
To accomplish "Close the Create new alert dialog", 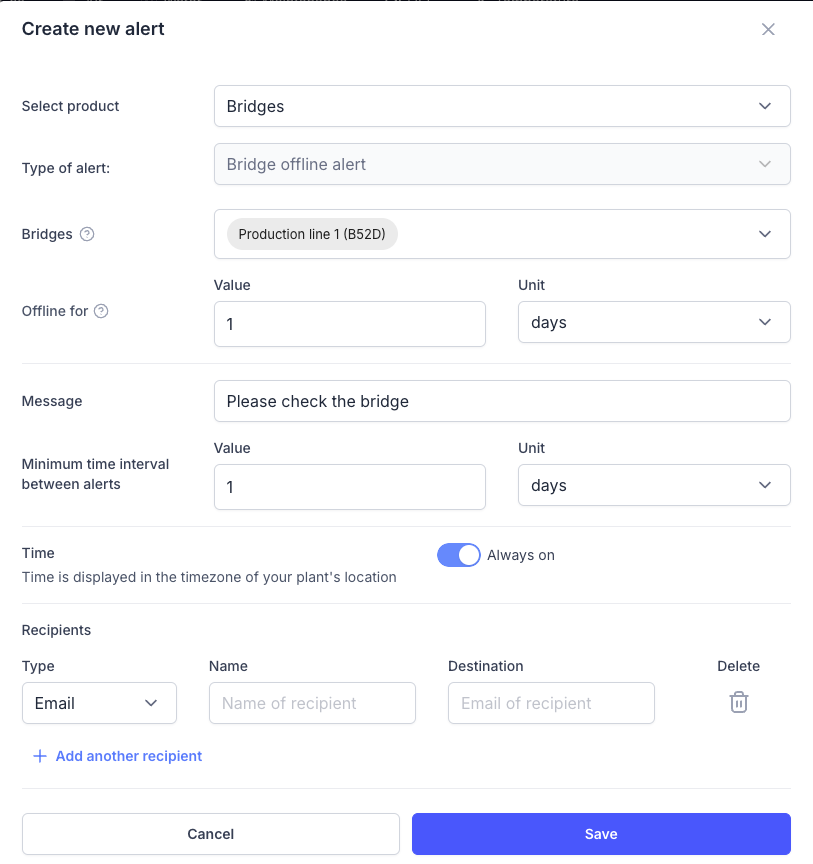I will (x=768, y=29).
